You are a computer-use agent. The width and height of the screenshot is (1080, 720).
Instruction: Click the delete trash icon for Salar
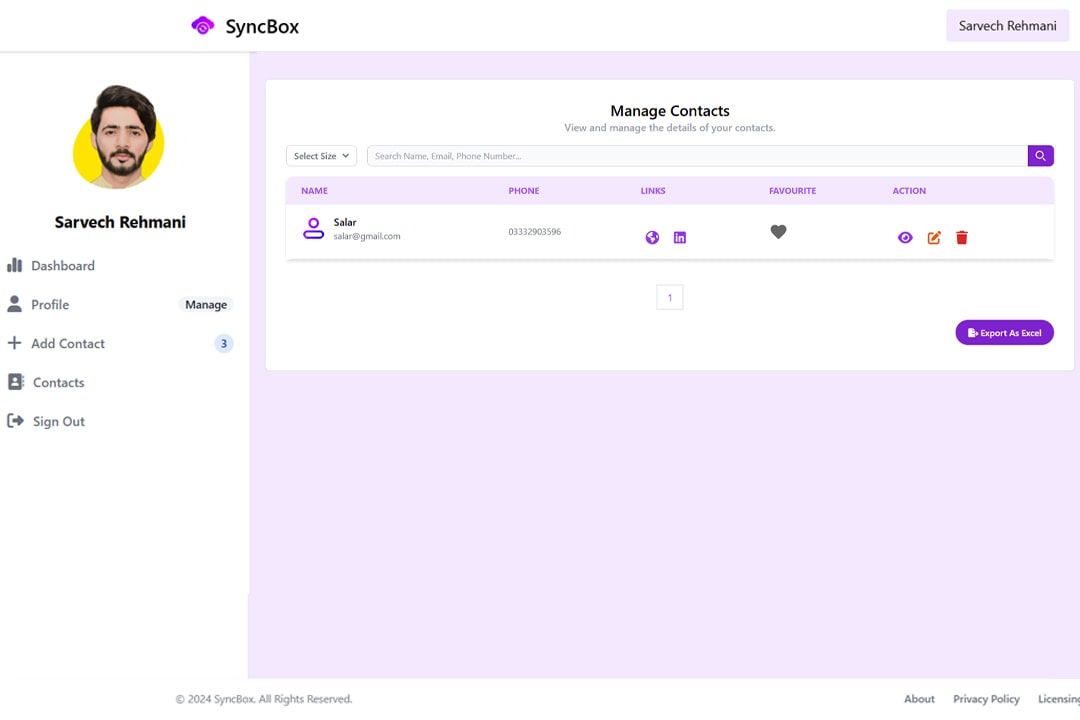pyautogui.click(x=962, y=237)
